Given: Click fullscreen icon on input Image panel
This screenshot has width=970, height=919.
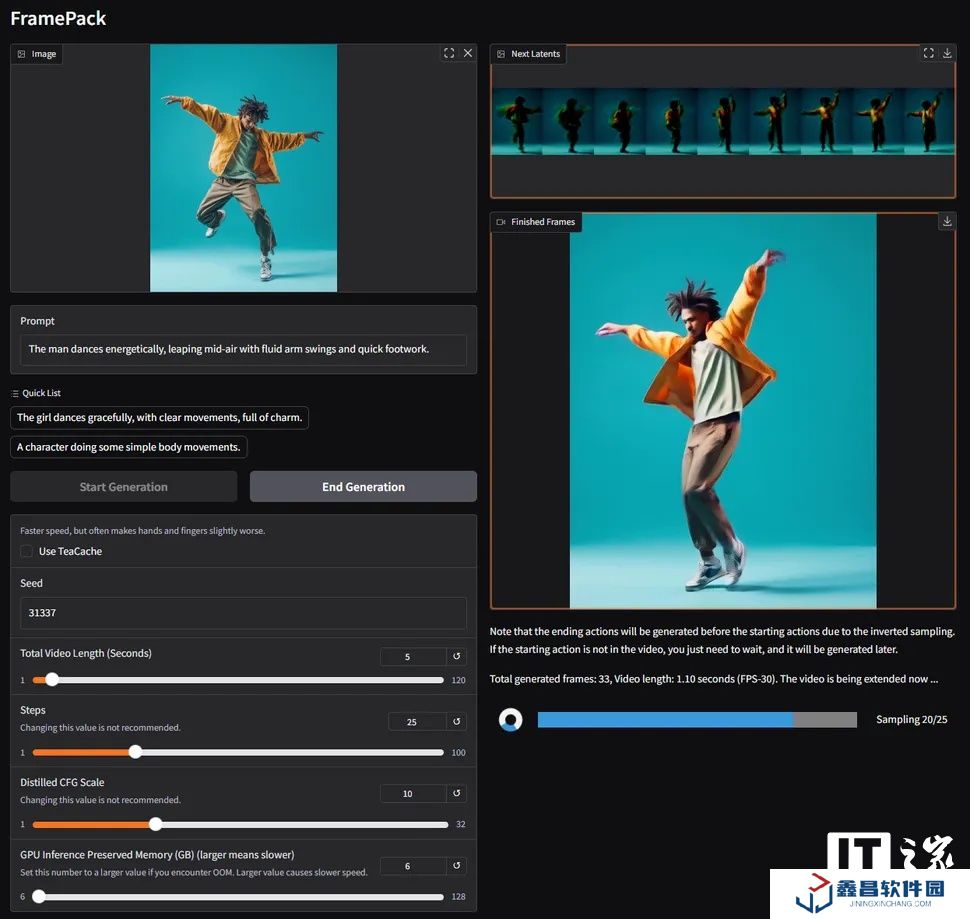Looking at the screenshot, I should [x=449, y=54].
